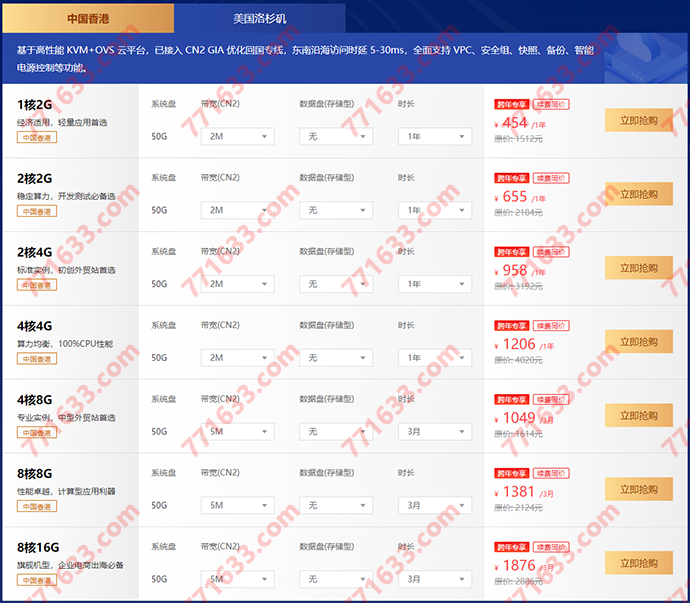The width and height of the screenshot is (690, 603).
Task: Open bandwidth dropdown for 8核8G plan
Action: [x=238, y=505]
